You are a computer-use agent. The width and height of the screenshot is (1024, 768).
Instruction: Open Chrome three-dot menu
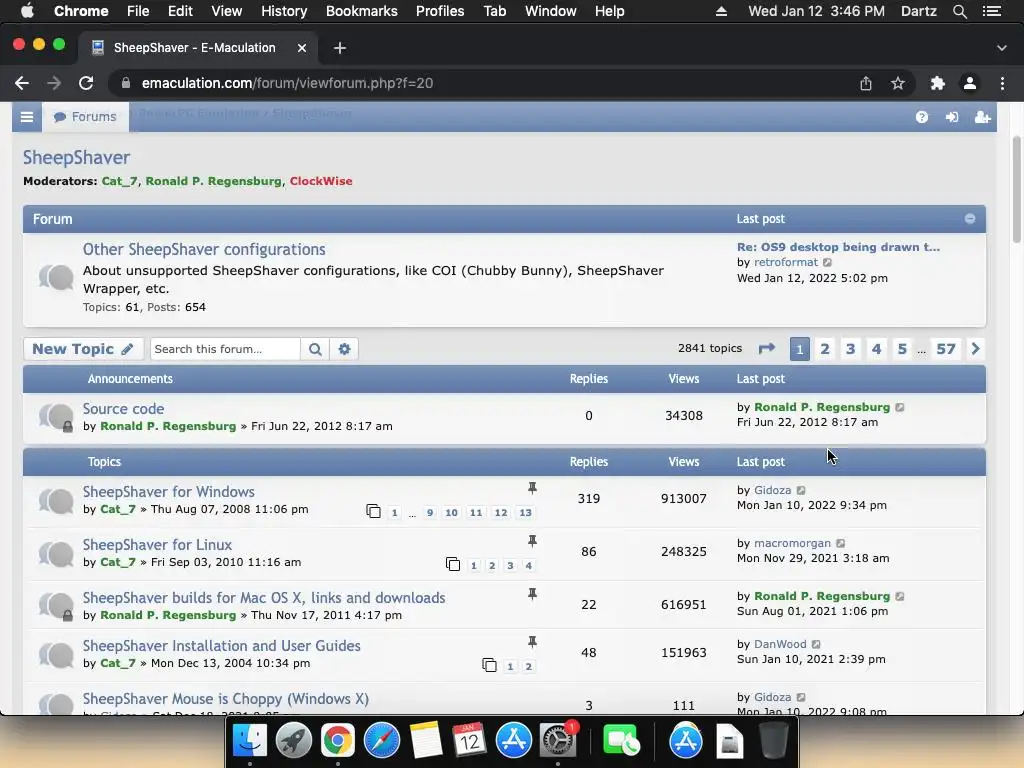click(1002, 83)
